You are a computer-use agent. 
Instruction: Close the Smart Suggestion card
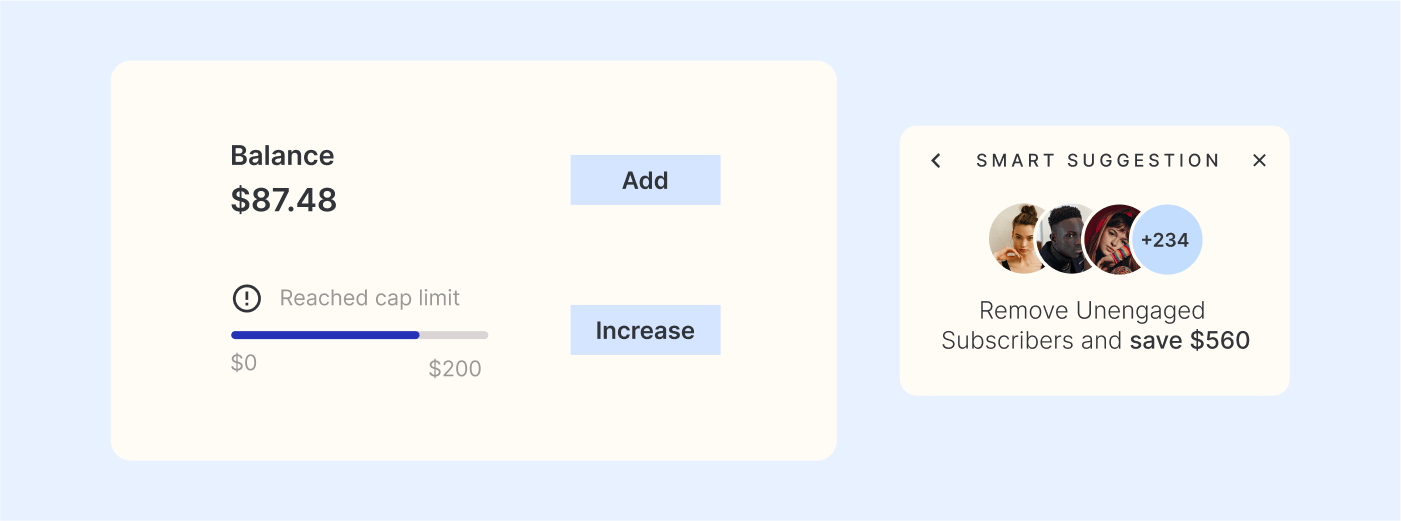pyautogui.click(x=1260, y=161)
